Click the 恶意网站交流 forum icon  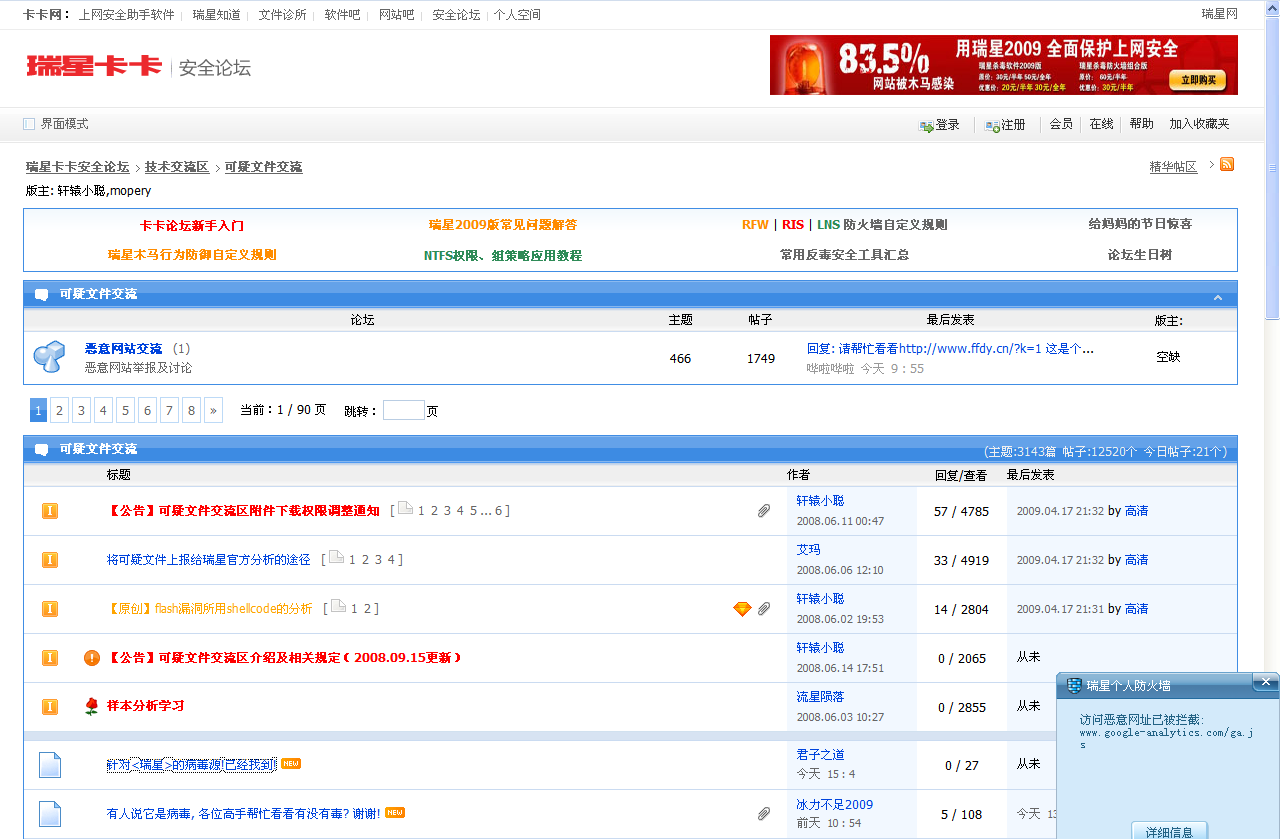(49, 356)
